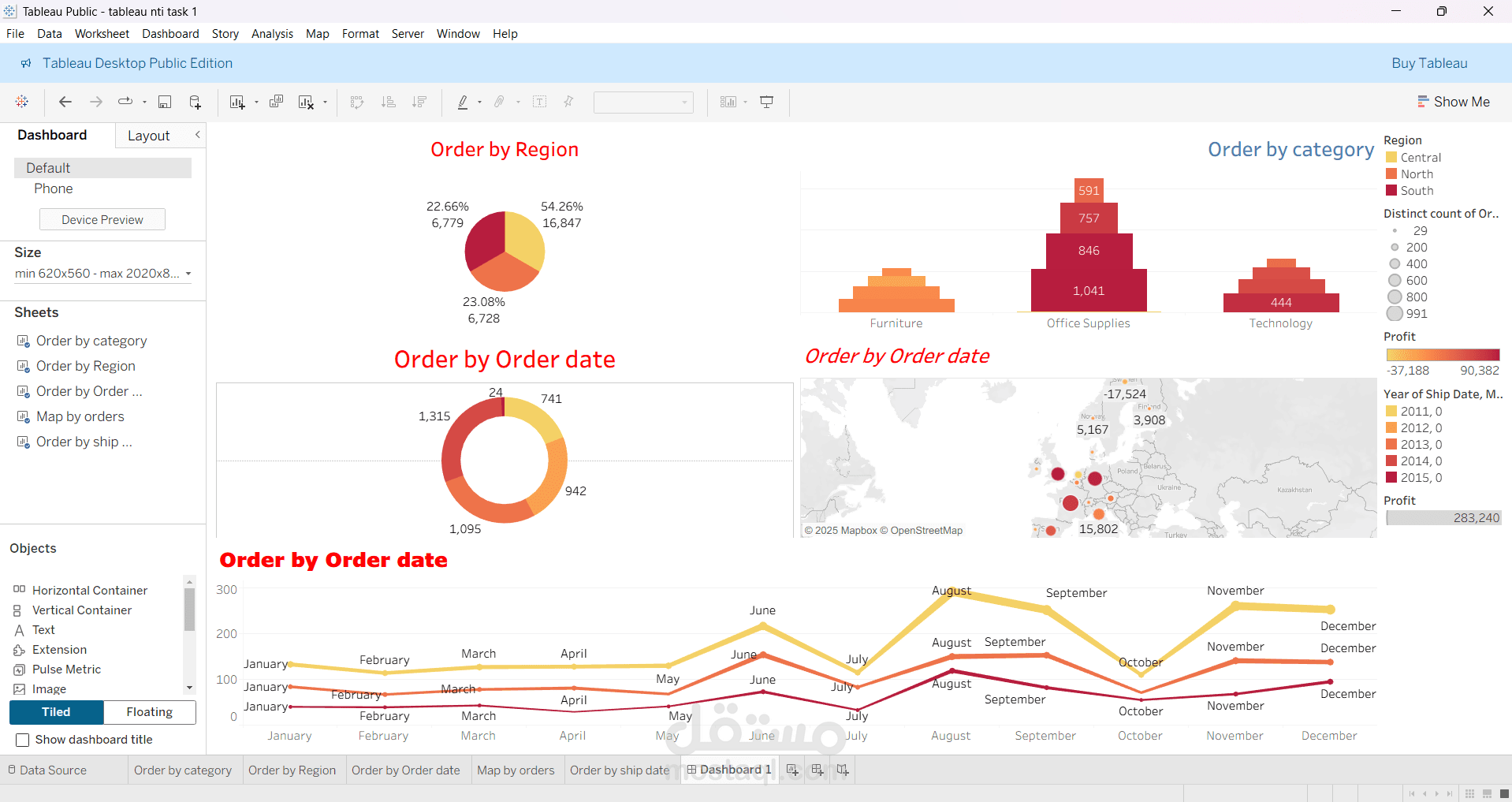Click the New Story icon at the bottom
Image resolution: width=1512 pixels, height=802 pixels.
coord(842,770)
